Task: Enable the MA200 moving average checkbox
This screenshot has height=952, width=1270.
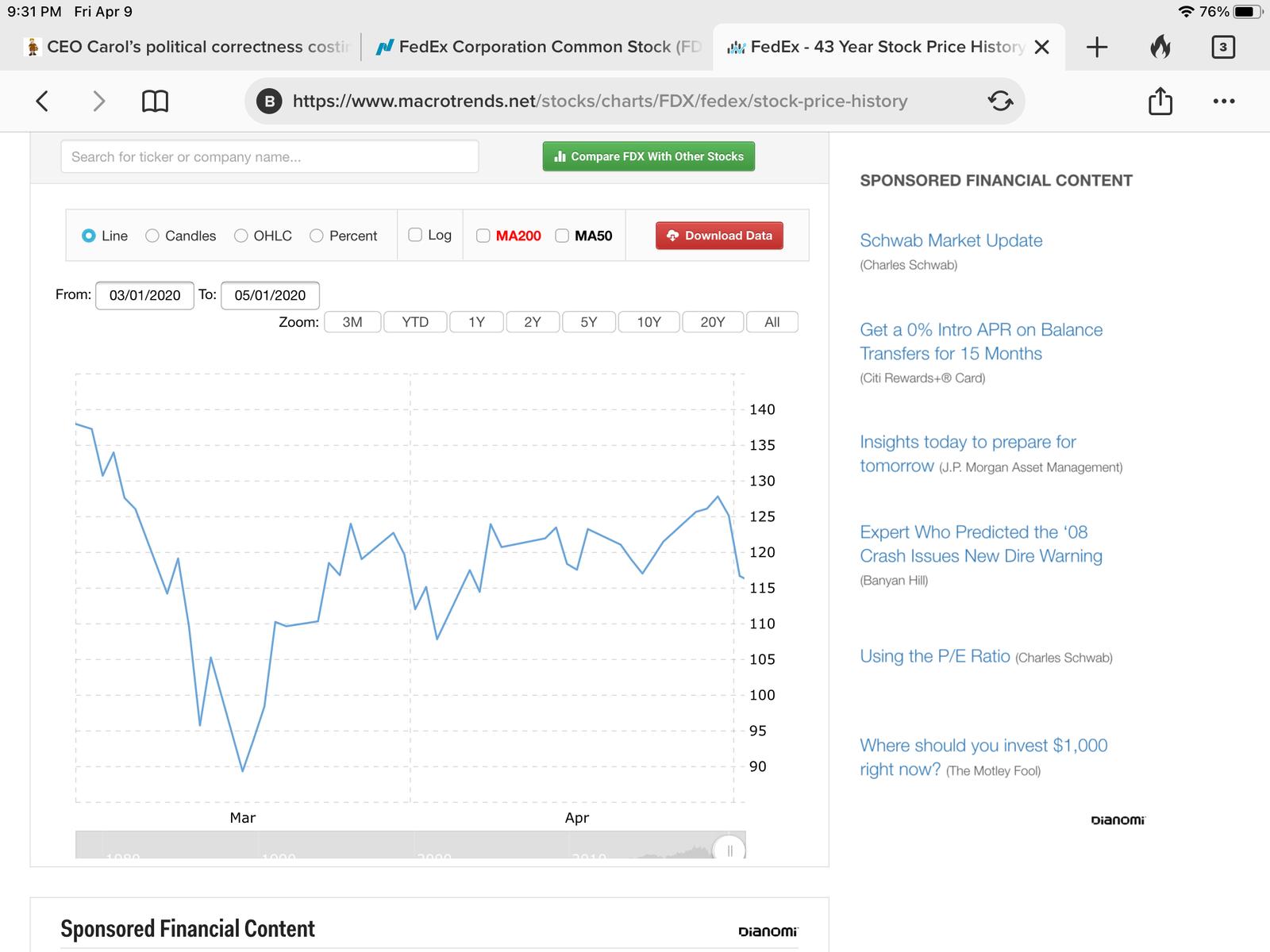Action: 483,236
